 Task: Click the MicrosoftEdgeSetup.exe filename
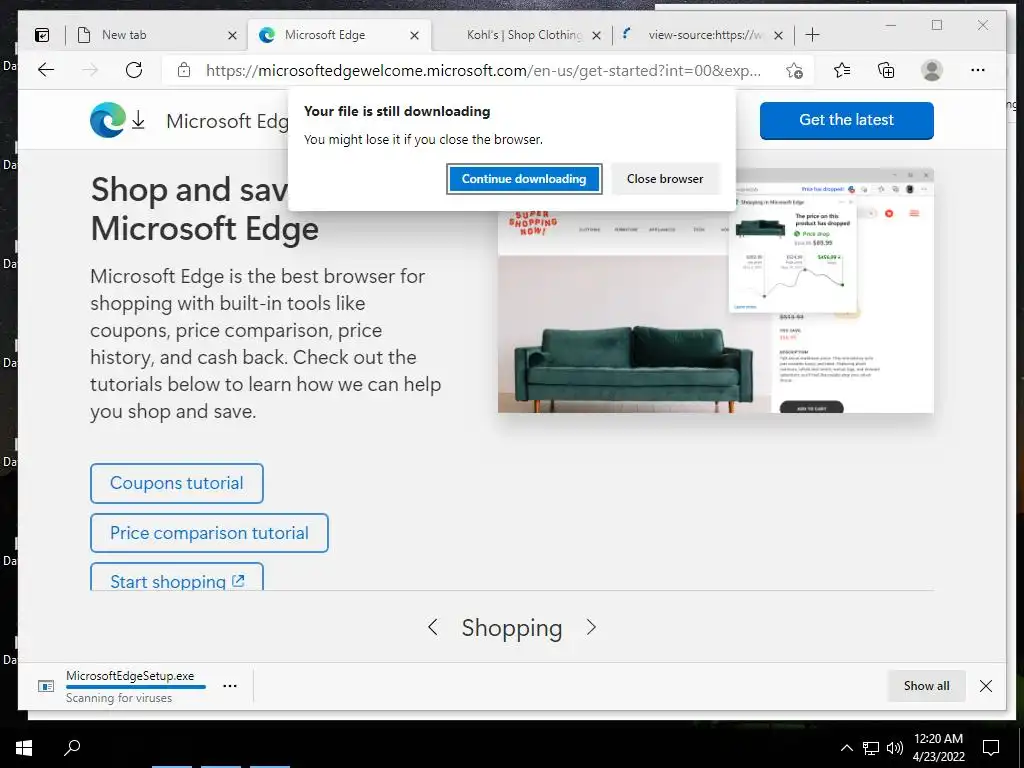pyautogui.click(x=130, y=676)
